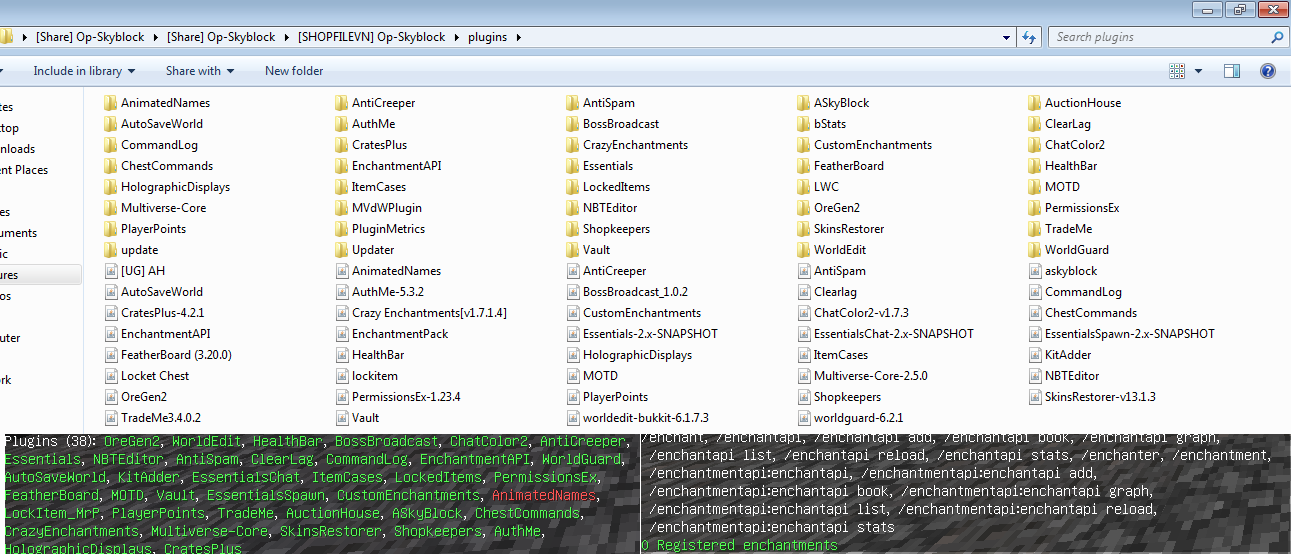This screenshot has height=554, width=1296.
Task: Select the Essentials-2.x-SNAPSHOT file
Action: tap(641, 334)
